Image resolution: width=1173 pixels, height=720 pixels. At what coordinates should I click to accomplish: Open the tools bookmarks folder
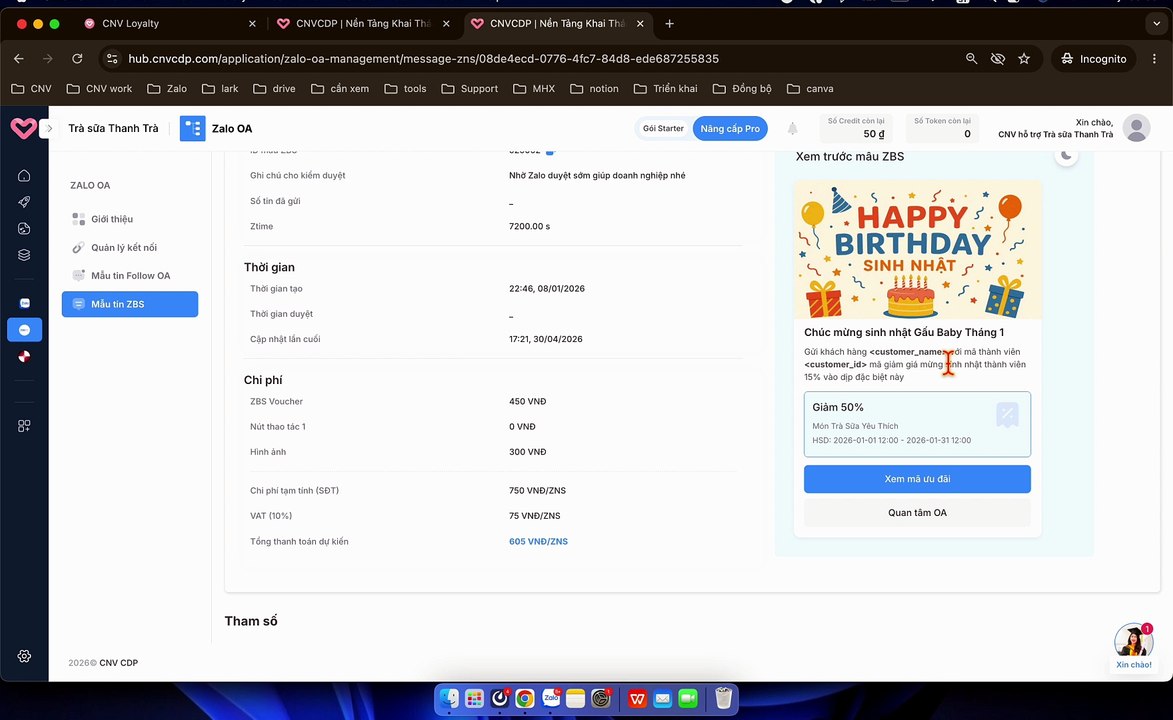(x=405, y=88)
